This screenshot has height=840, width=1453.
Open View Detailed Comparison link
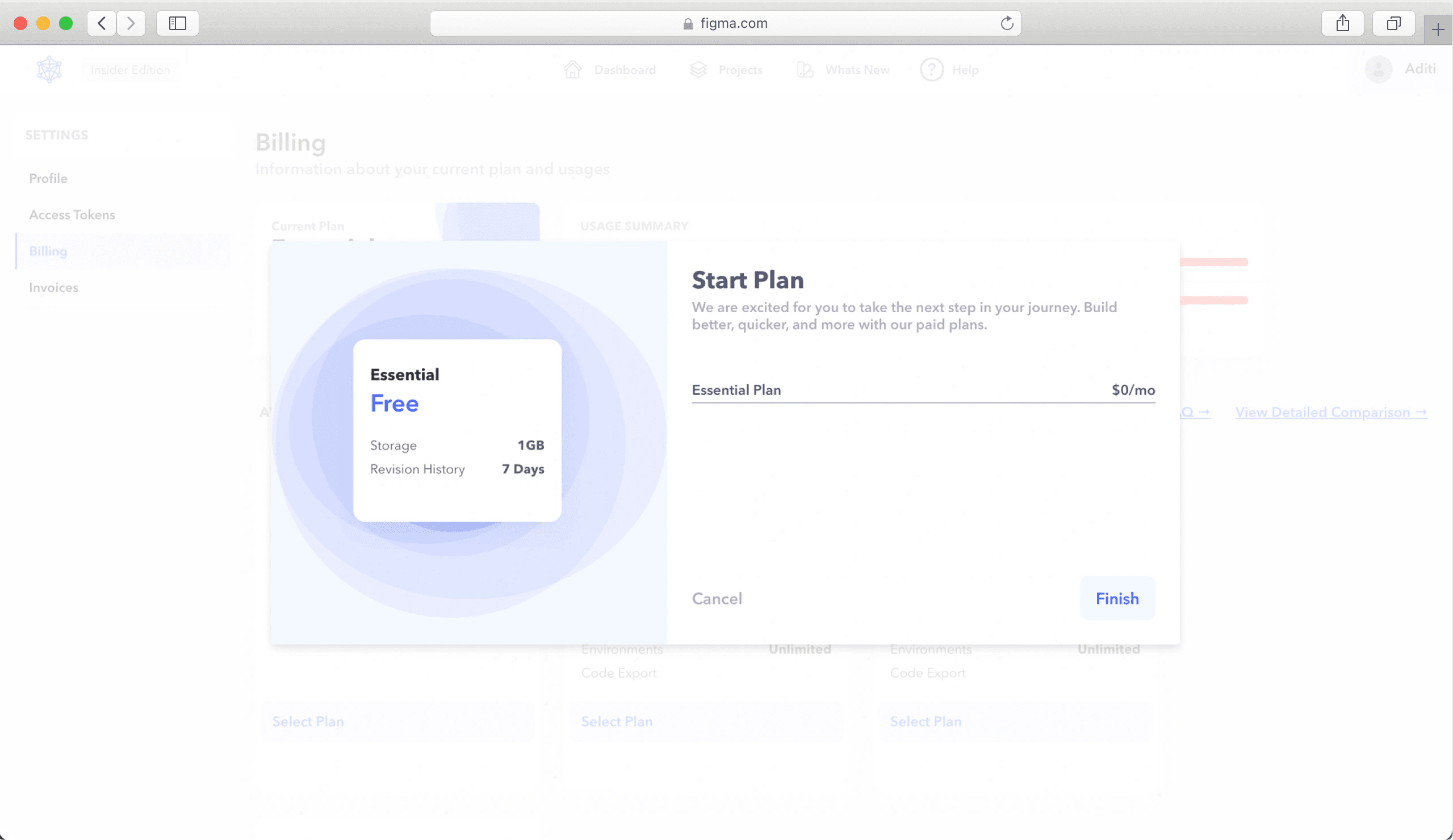pos(1331,412)
